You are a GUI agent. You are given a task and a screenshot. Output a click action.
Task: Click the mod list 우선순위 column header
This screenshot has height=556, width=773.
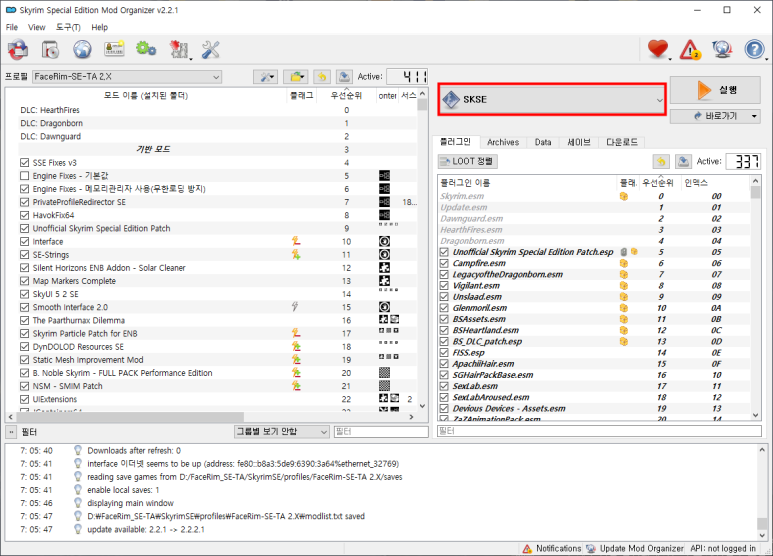click(346, 95)
